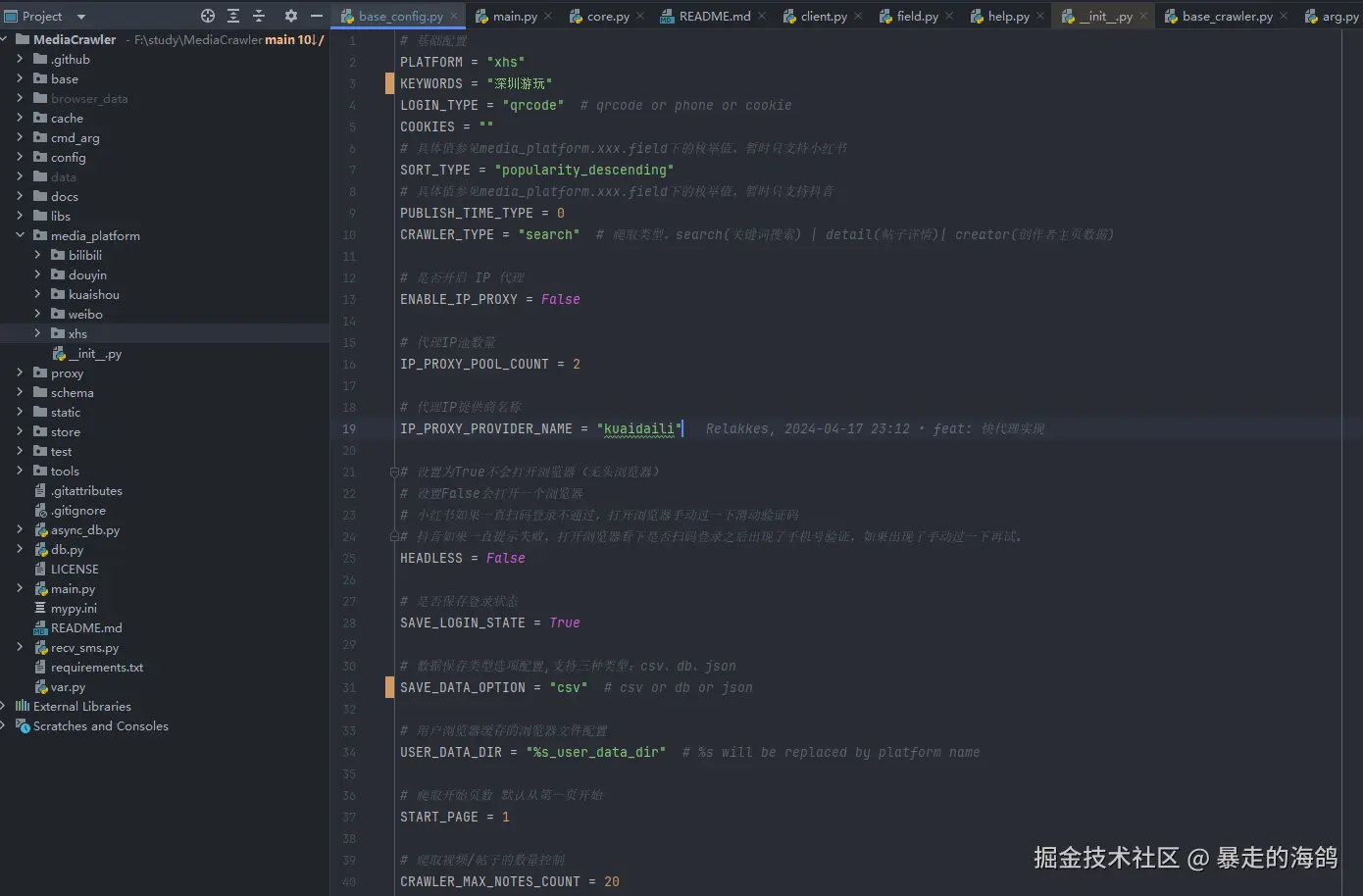
Task: Hide the Project panel with minus icon
Action: (x=316, y=16)
